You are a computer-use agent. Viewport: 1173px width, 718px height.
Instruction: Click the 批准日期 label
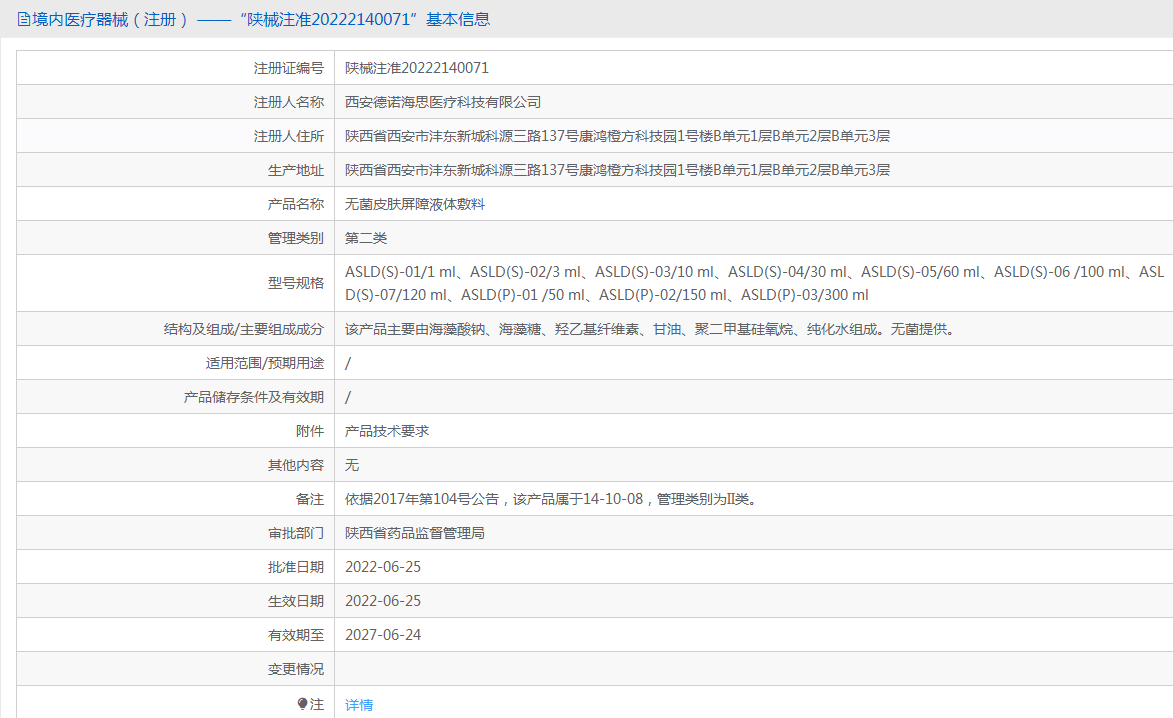point(295,568)
